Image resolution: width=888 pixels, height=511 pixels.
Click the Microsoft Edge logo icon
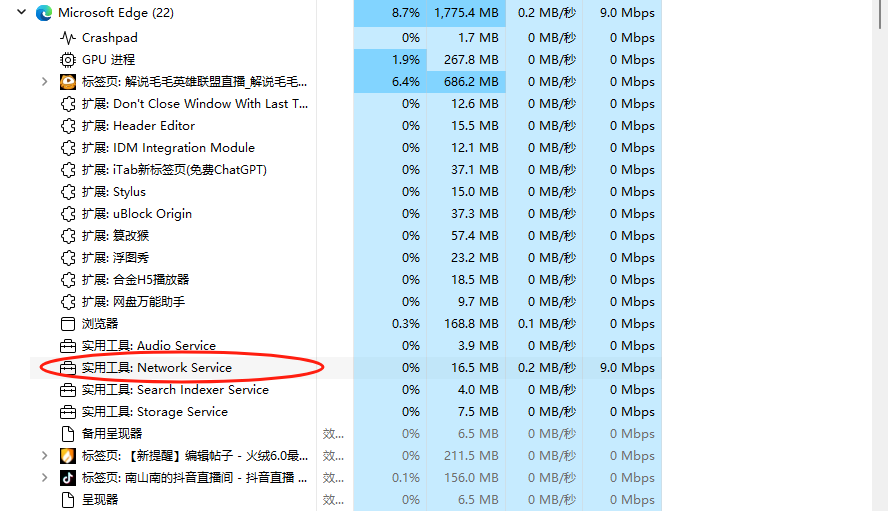click(43, 13)
